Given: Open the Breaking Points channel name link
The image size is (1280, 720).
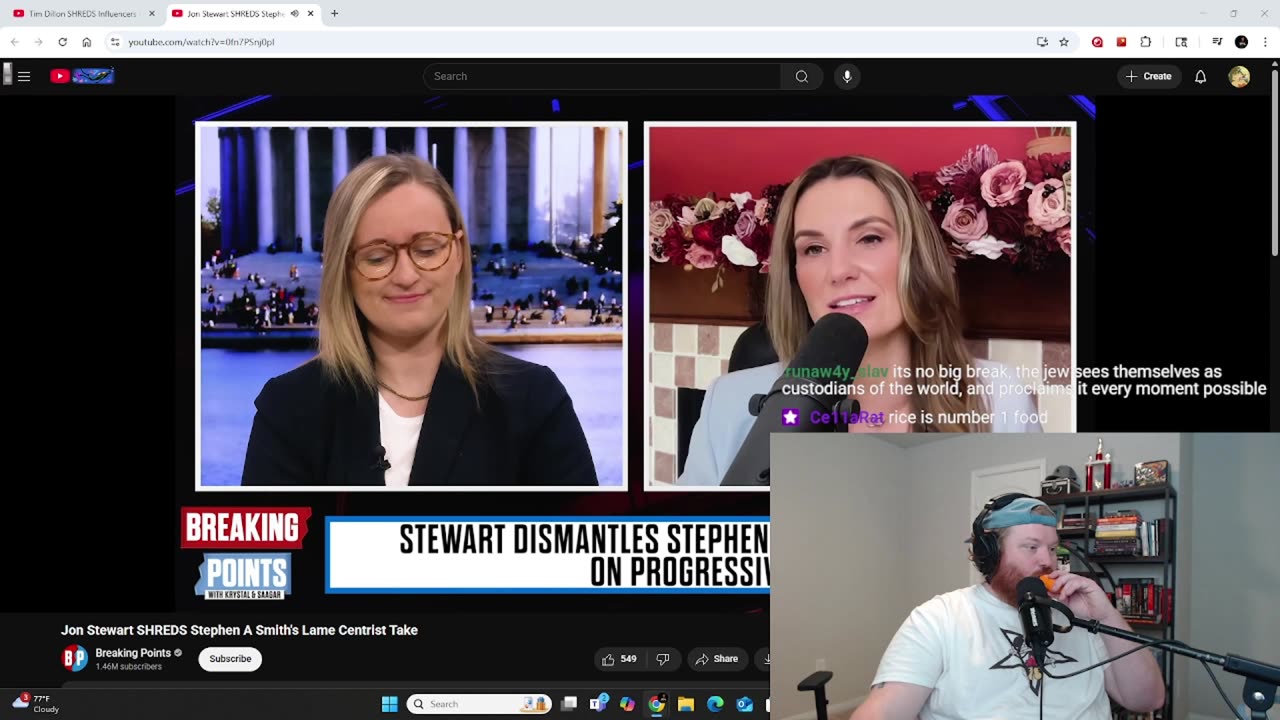Looking at the screenshot, I should 133,653.
